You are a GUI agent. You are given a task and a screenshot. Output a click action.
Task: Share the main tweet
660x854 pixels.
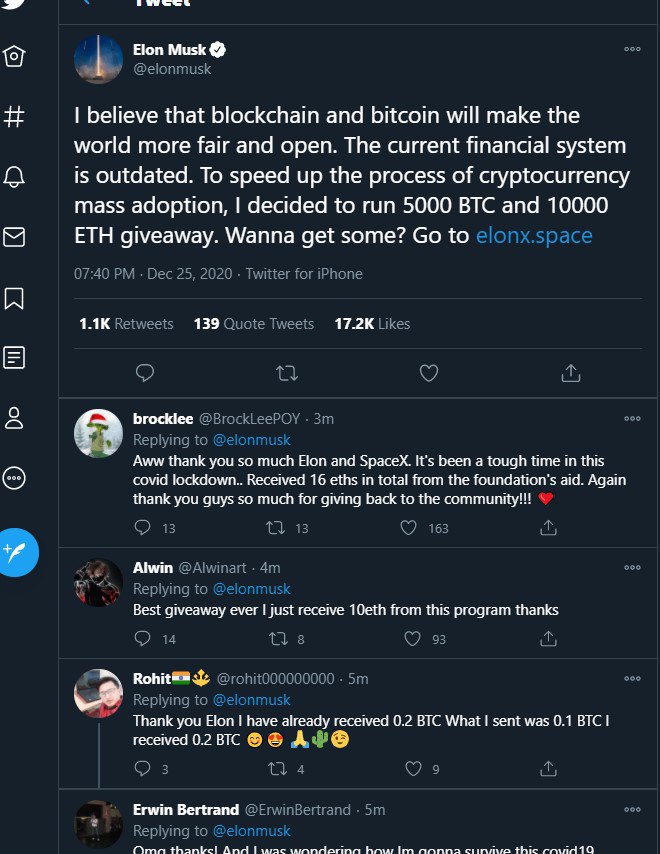(x=571, y=373)
